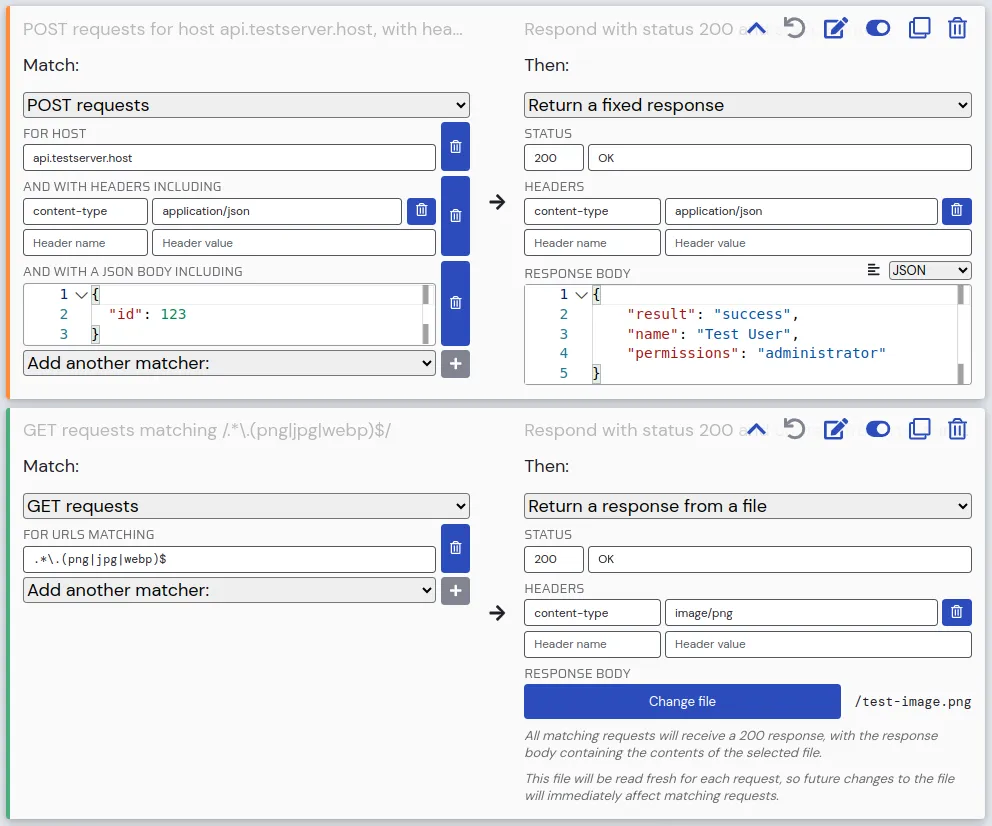Screen dimensions: 992x826
Task: Open the 'Return a fixed response' dropdown
Action: pyautogui.click(x=747, y=105)
